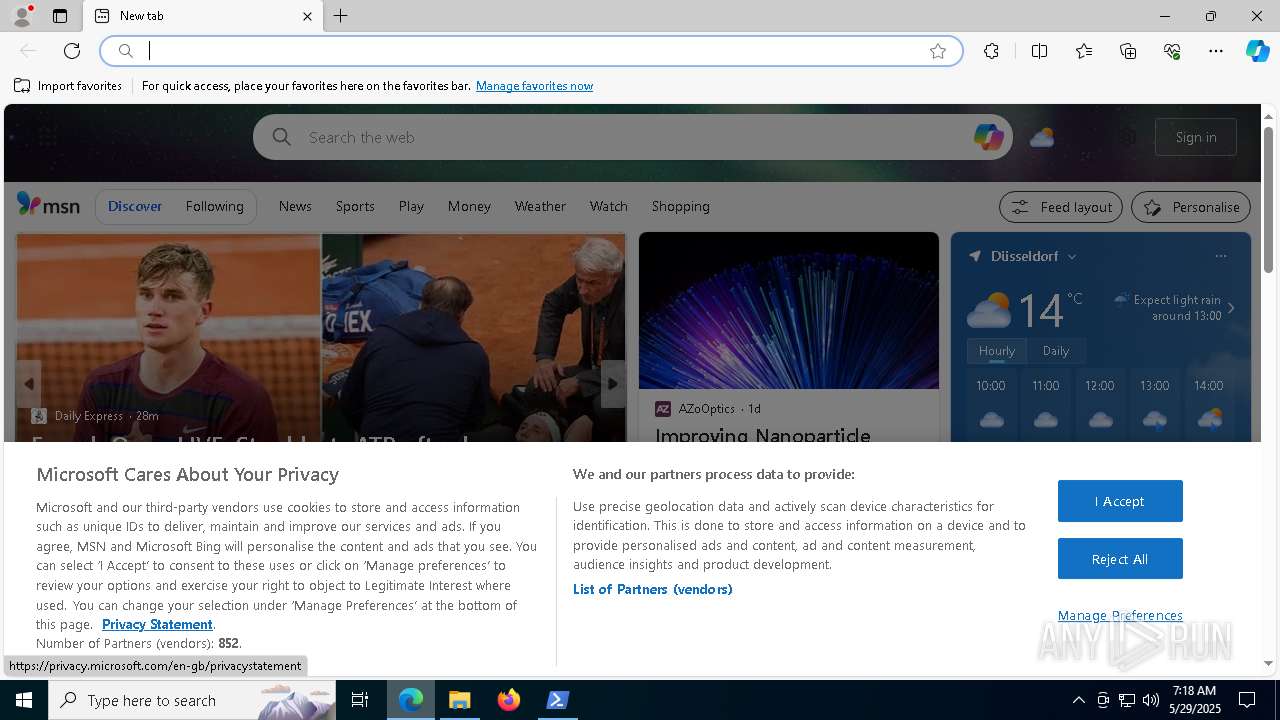Click the MSN logo
The image size is (1280, 720).
(48, 205)
